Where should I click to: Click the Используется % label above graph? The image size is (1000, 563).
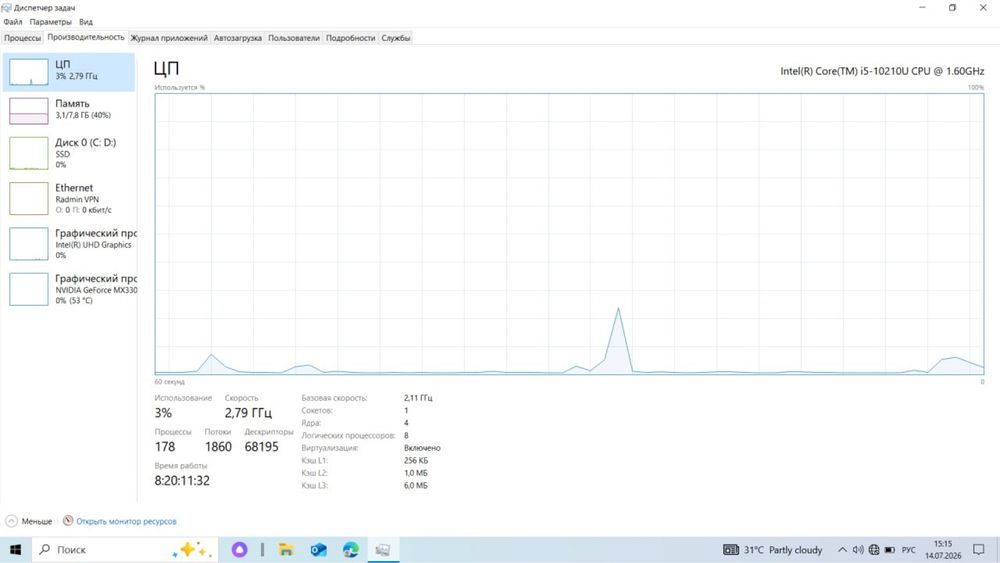pyautogui.click(x=180, y=87)
